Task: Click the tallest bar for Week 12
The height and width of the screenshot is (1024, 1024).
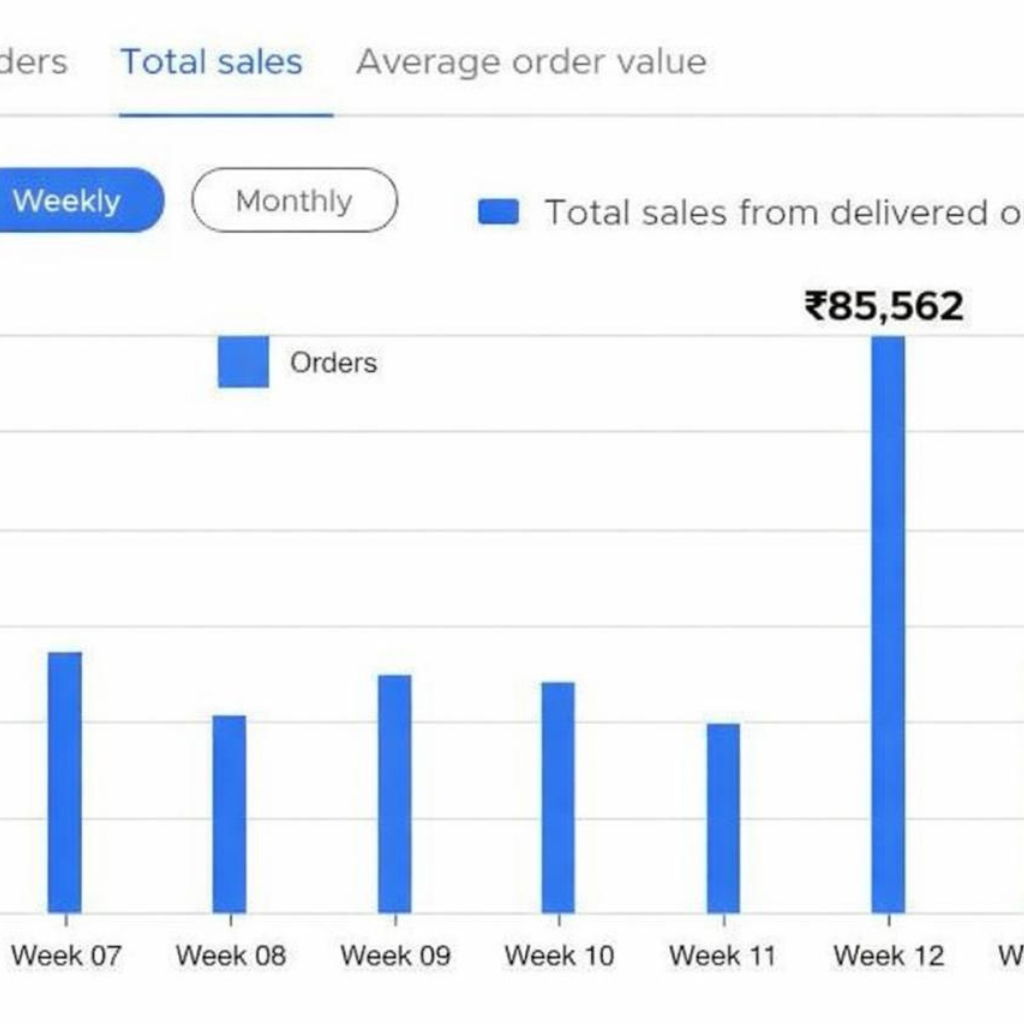Action: click(x=888, y=624)
